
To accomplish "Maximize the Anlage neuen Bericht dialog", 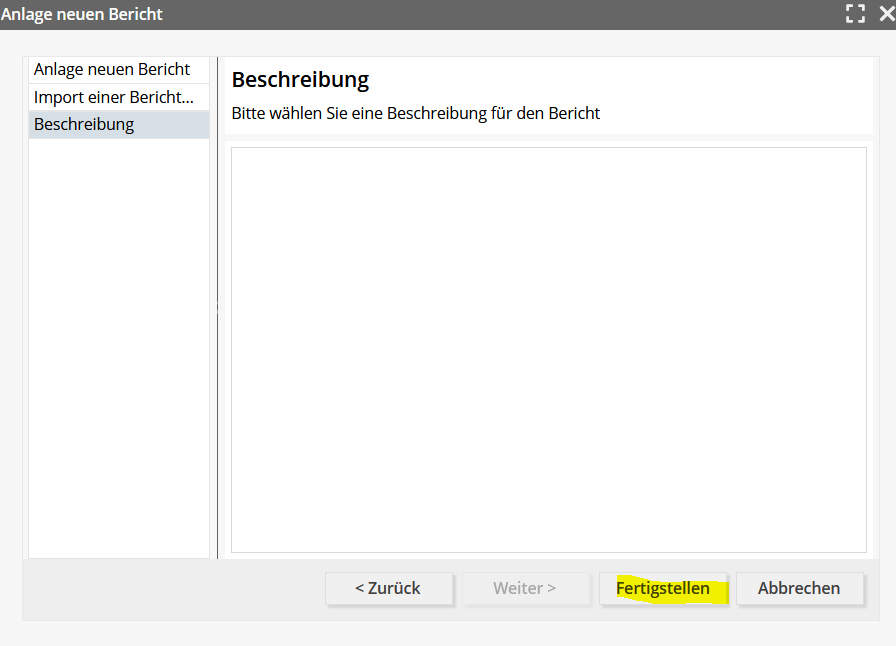I will 855,14.
